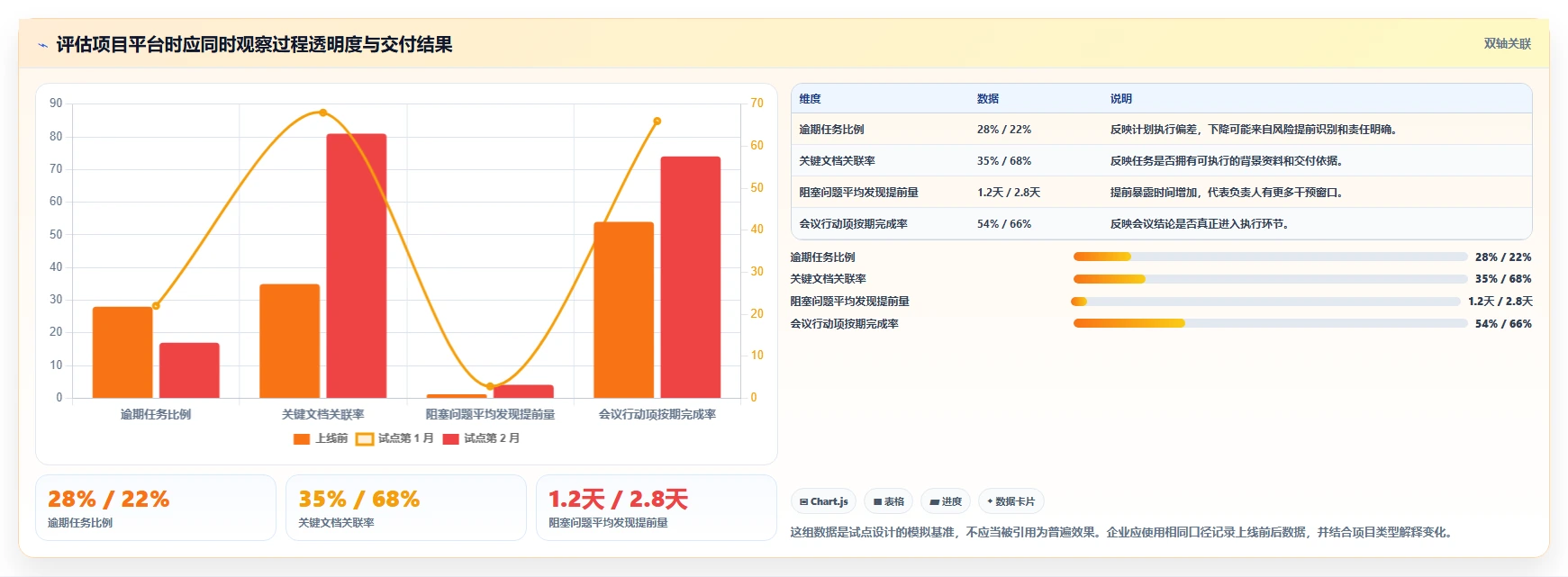Select the Chart.js tag chip
The width and height of the screenshot is (1568, 577).
point(823,501)
